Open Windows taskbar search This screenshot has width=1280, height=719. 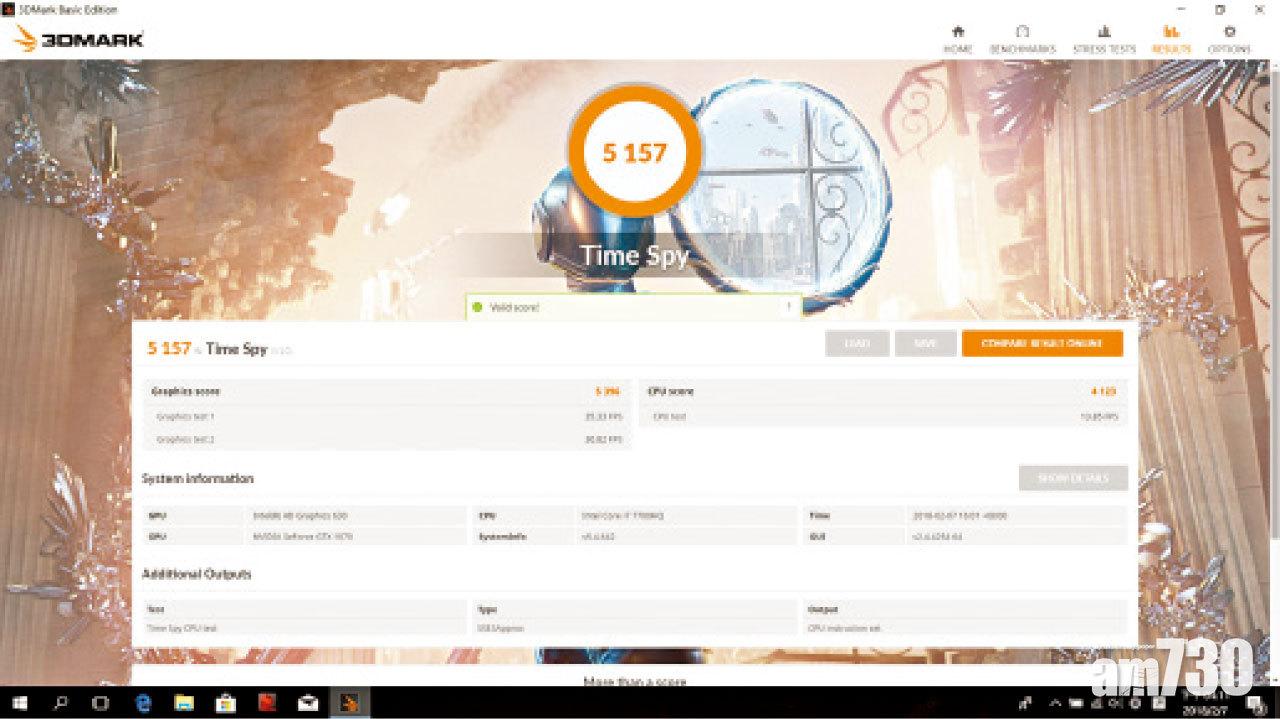coord(61,702)
